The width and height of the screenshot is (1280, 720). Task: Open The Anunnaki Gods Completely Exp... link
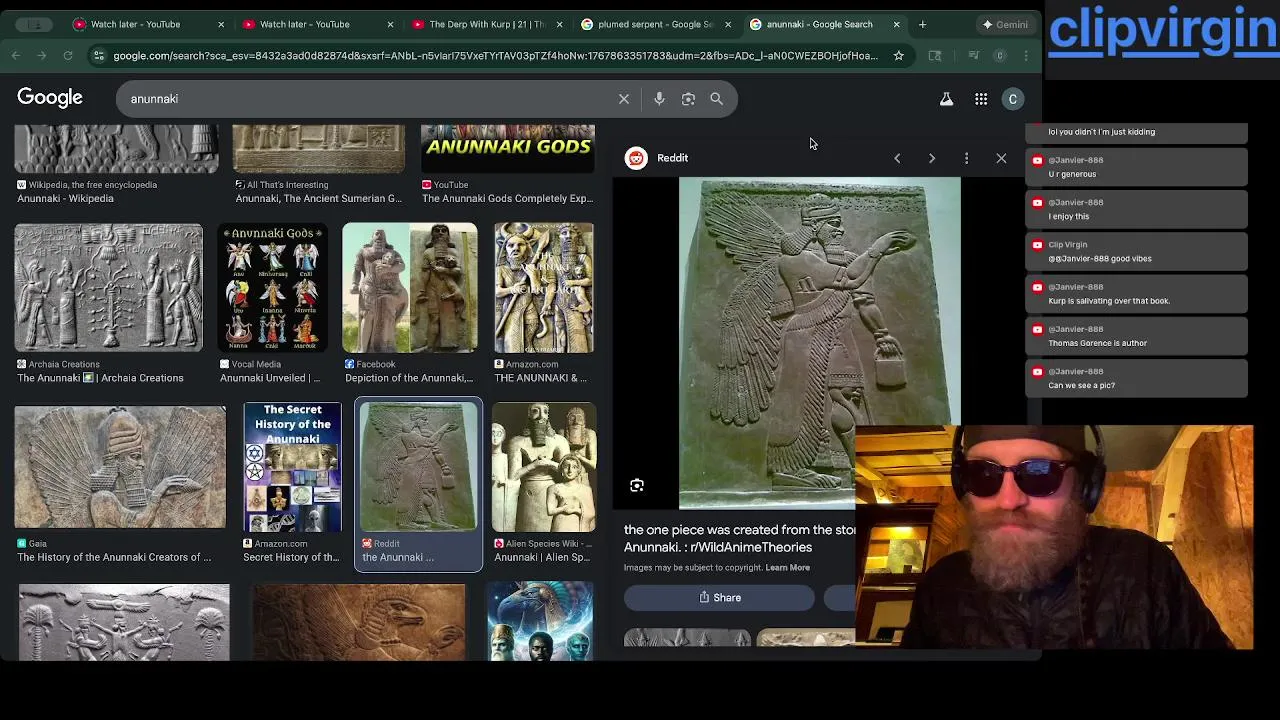coord(507,198)
